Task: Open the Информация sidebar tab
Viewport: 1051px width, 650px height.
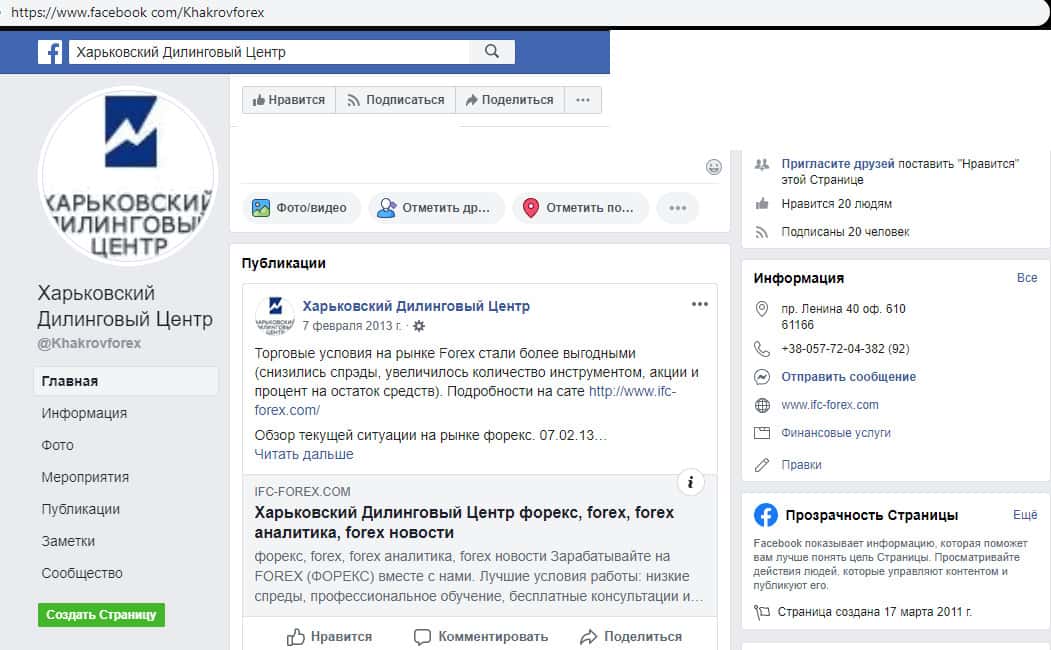Action: [x=84, y=413]
